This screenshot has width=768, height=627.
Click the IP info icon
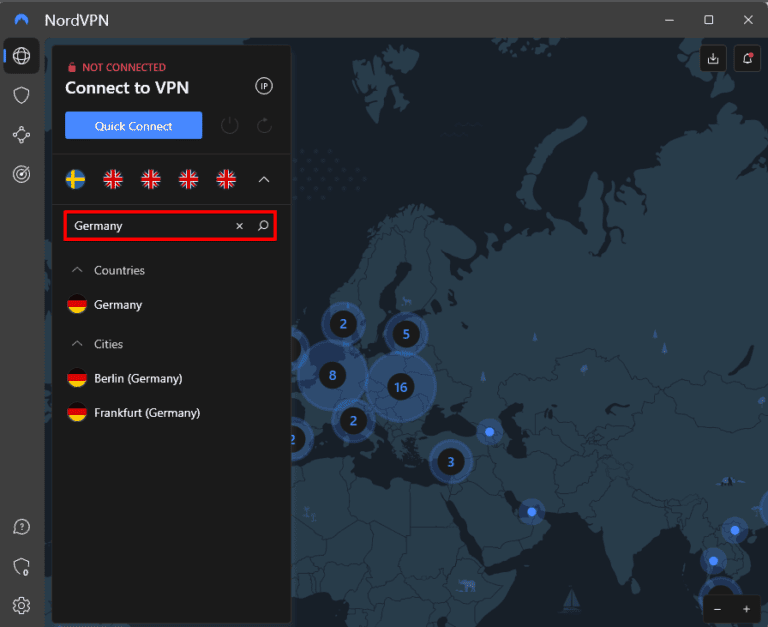(264, 86)
